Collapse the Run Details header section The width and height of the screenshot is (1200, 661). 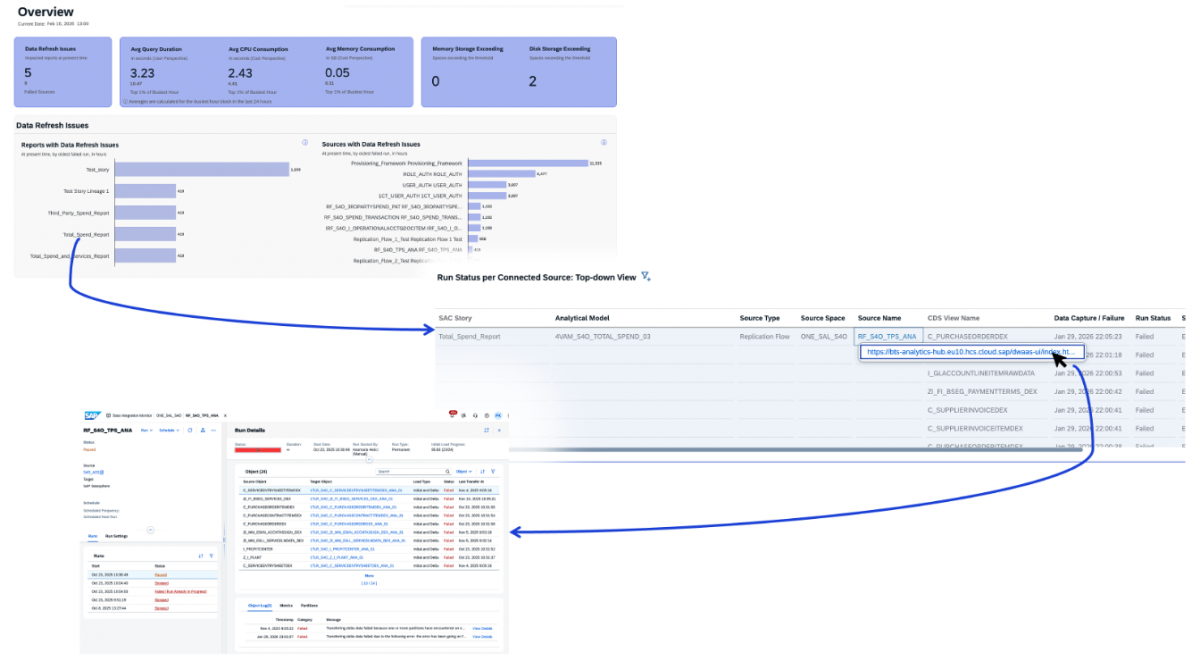coord(369,460)
